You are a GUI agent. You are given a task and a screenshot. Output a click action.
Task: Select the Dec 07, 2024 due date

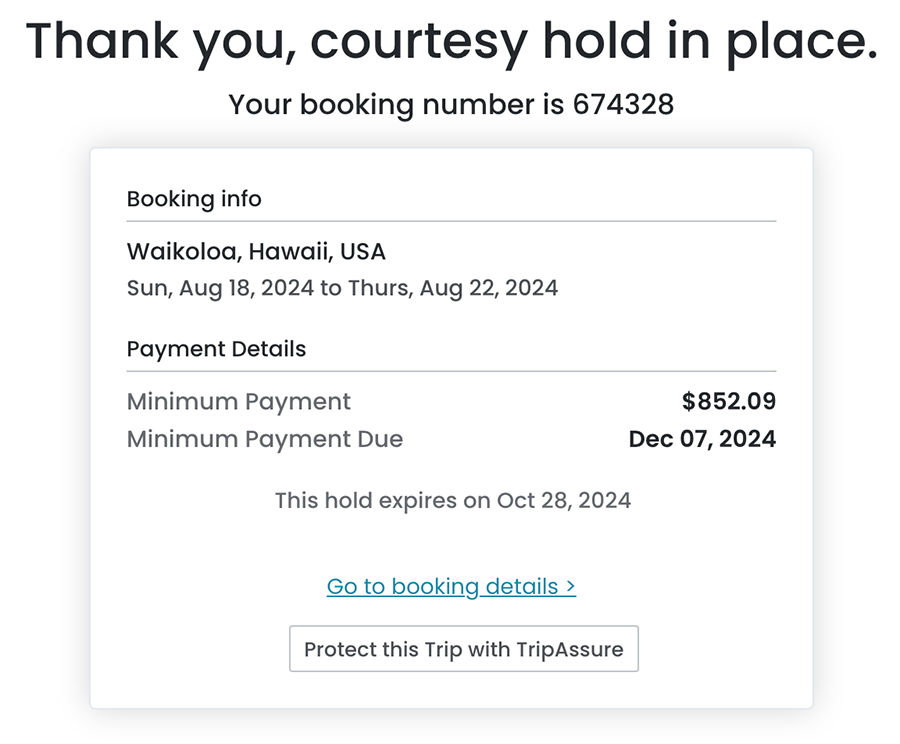pos(702,438)
